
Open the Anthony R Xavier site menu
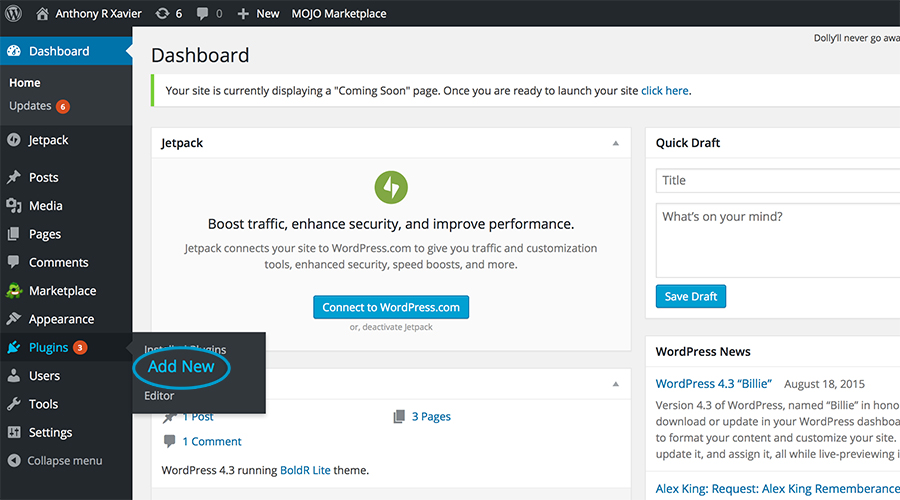click(98, 13)
